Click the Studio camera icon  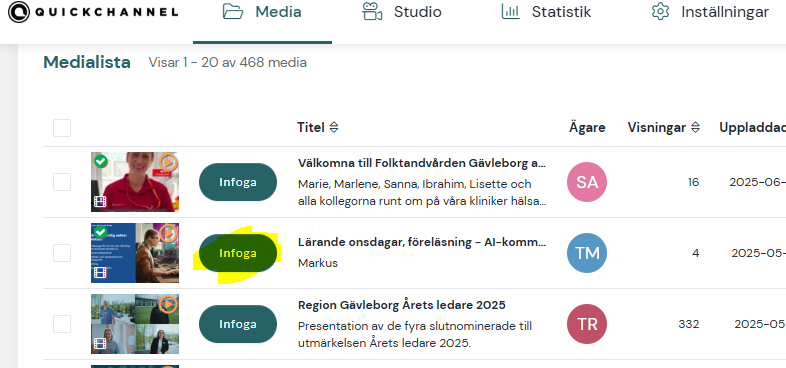coord(371,12)
